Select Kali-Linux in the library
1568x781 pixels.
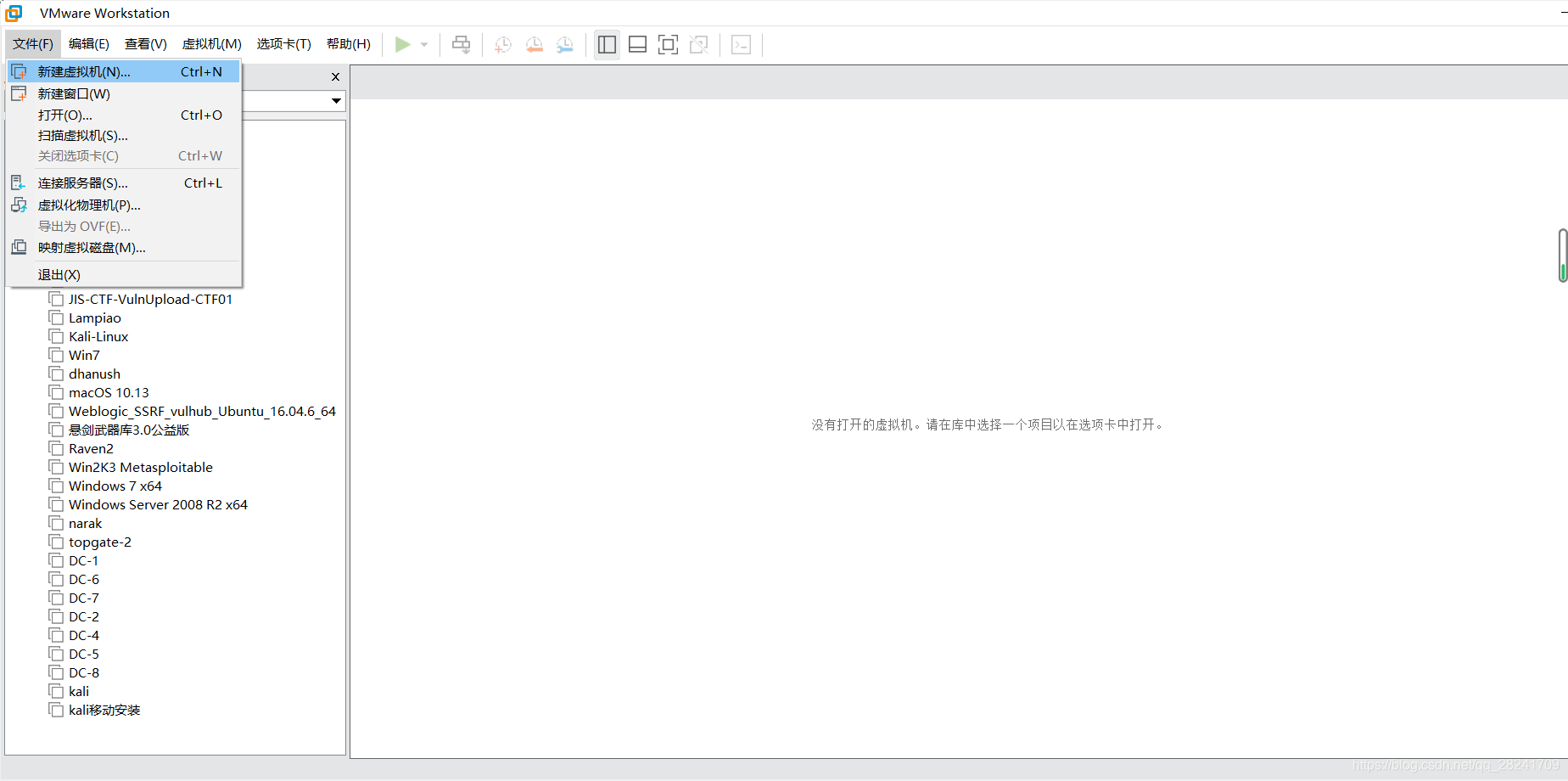[98, 337]
